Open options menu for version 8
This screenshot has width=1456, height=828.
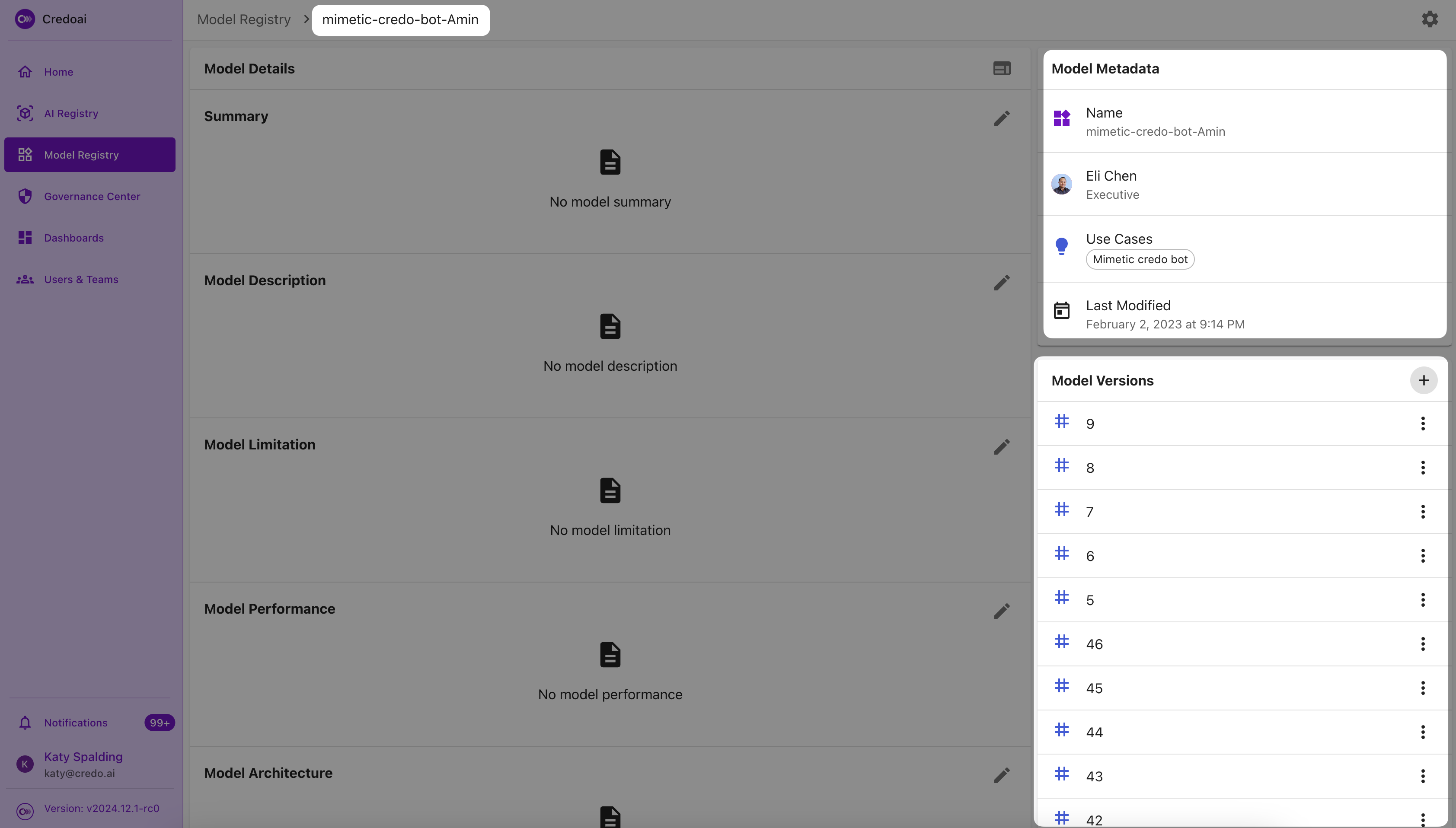[x=1423, y=468]
